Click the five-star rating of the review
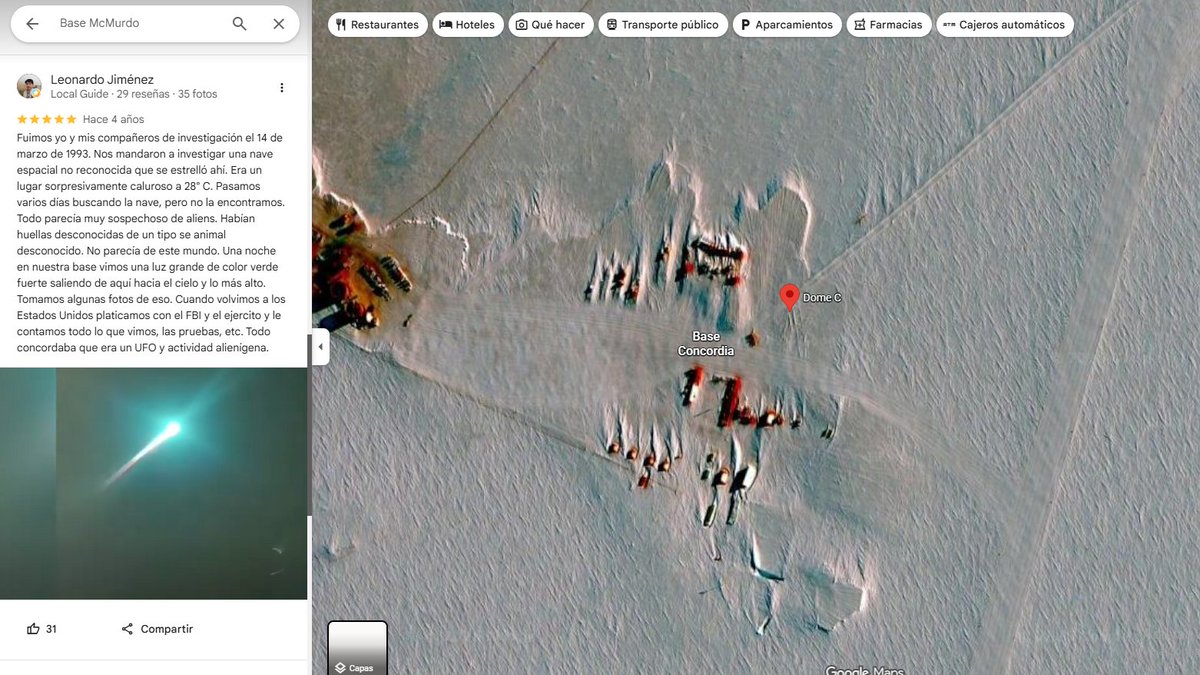 (47, 119)
